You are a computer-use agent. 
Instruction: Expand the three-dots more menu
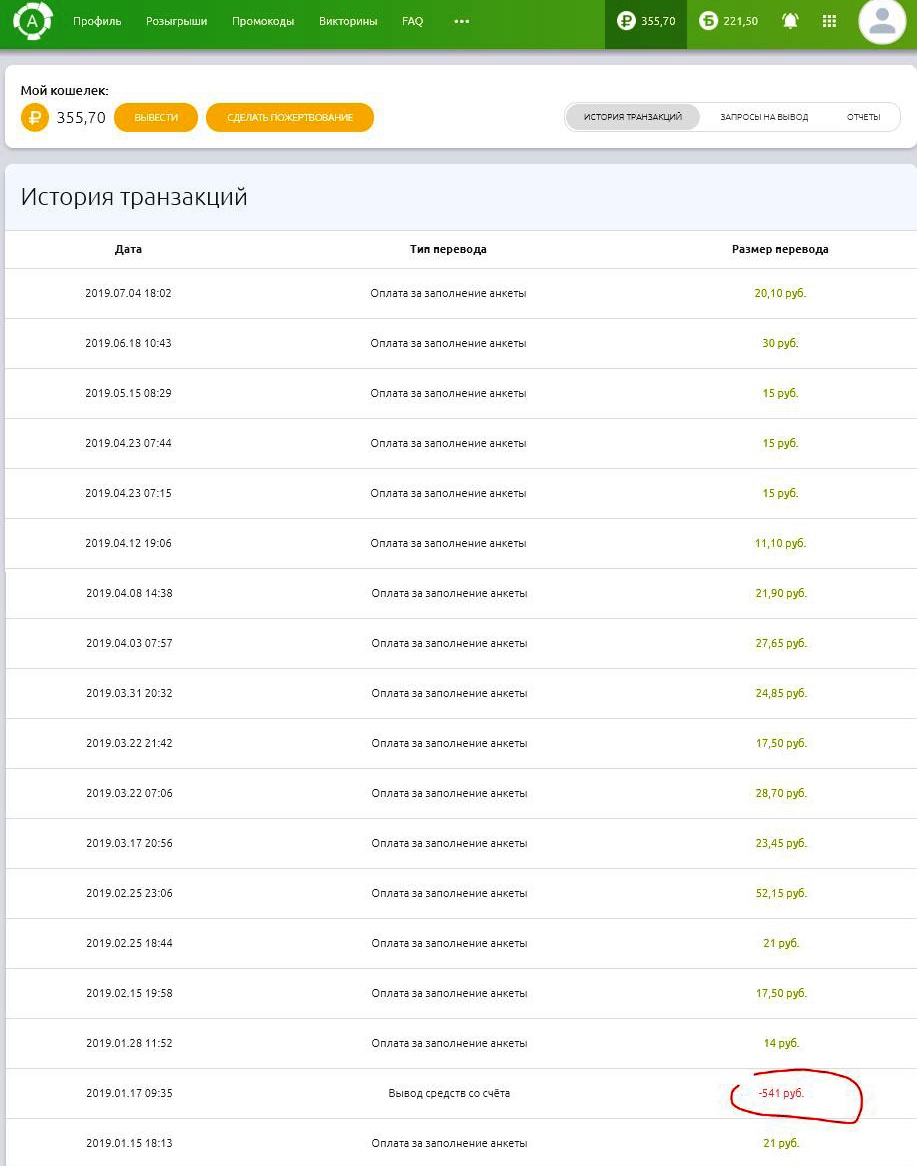tap(461, 21)
